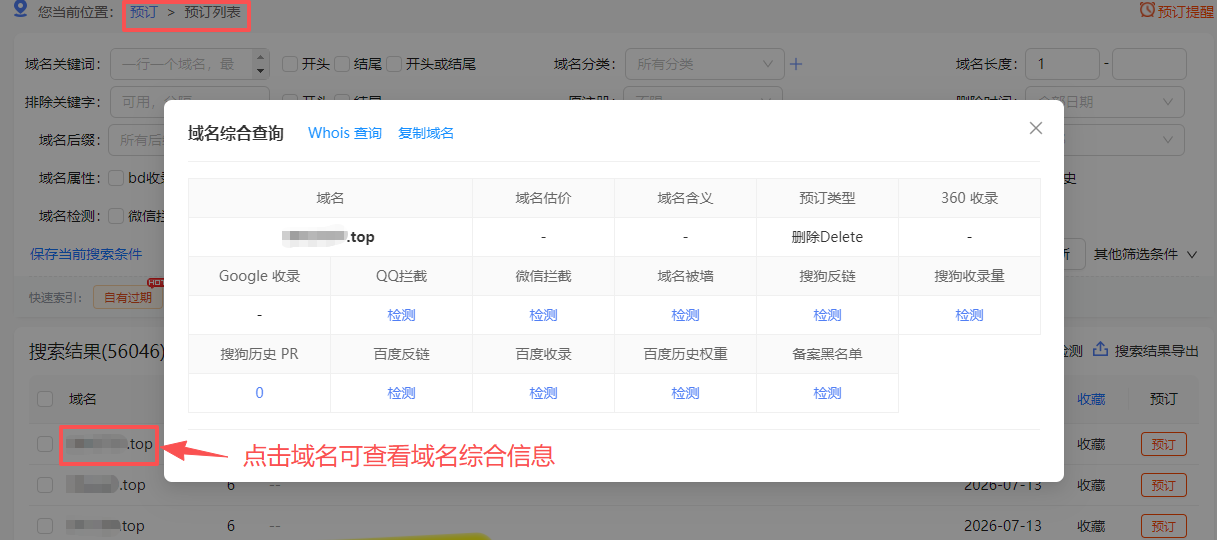Click 复制域名 in the dialog header

(426, 133)
